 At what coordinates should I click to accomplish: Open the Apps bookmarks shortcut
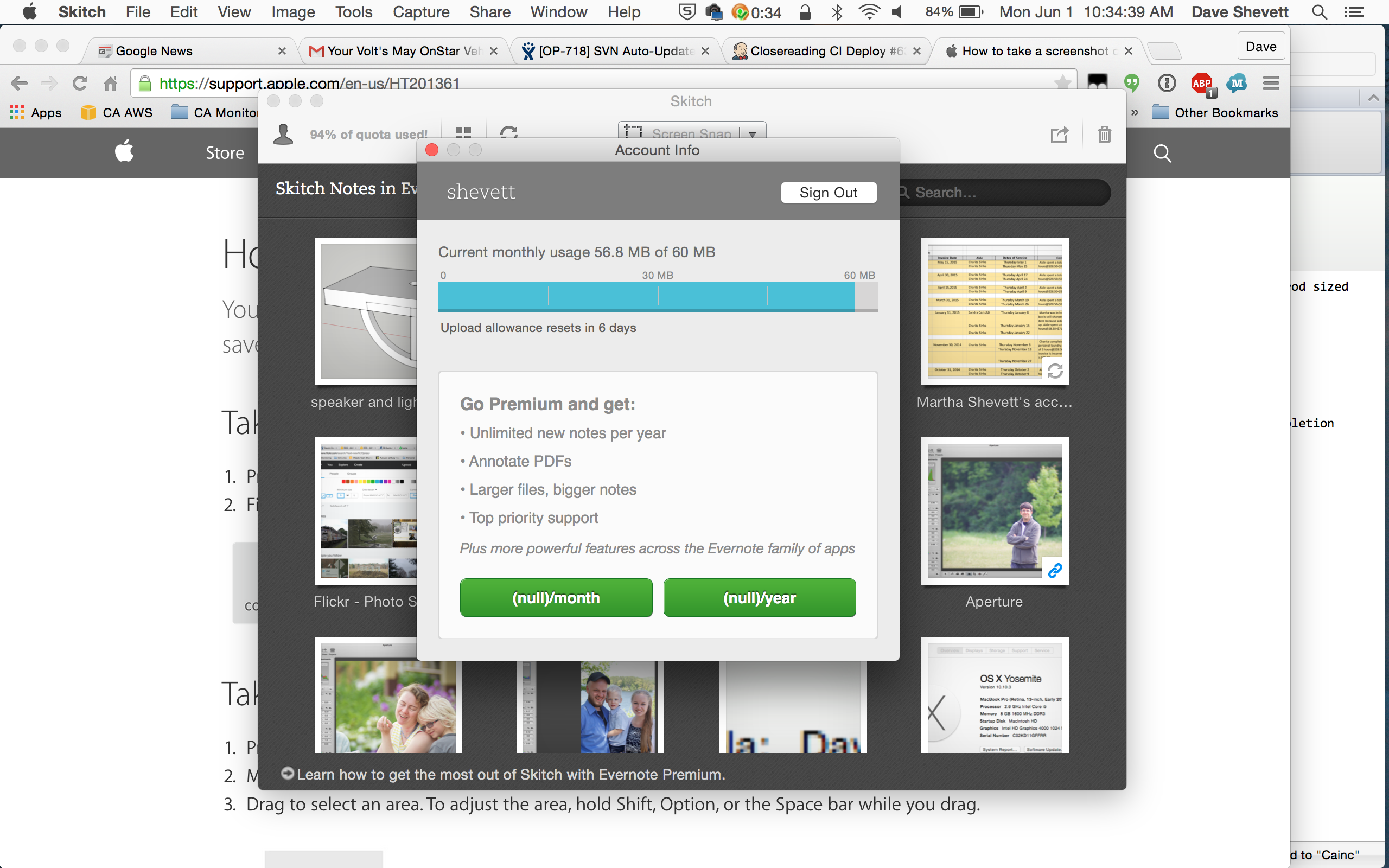[x=36, y=112]
